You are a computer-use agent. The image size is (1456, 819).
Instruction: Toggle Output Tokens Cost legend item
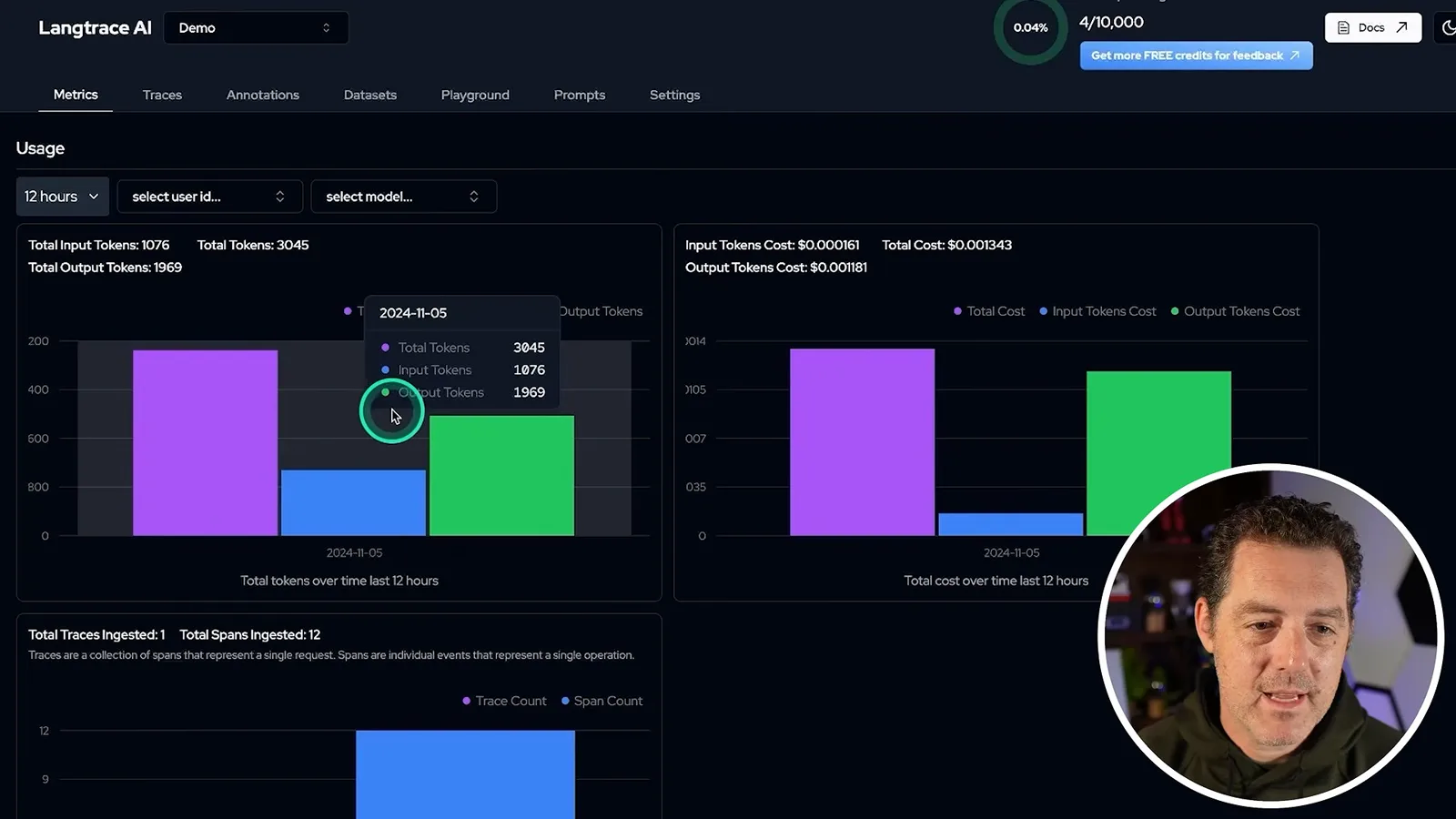[1235, 311]
